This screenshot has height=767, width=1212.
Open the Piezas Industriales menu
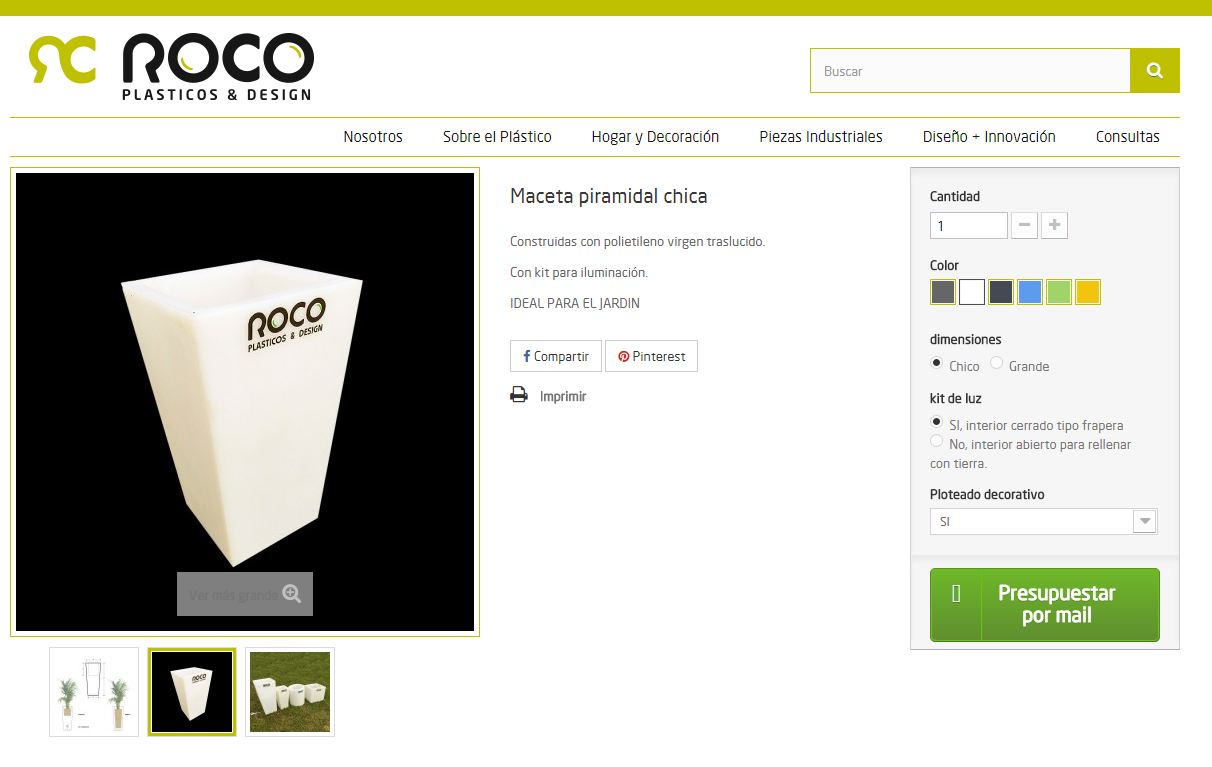(821, 137)
